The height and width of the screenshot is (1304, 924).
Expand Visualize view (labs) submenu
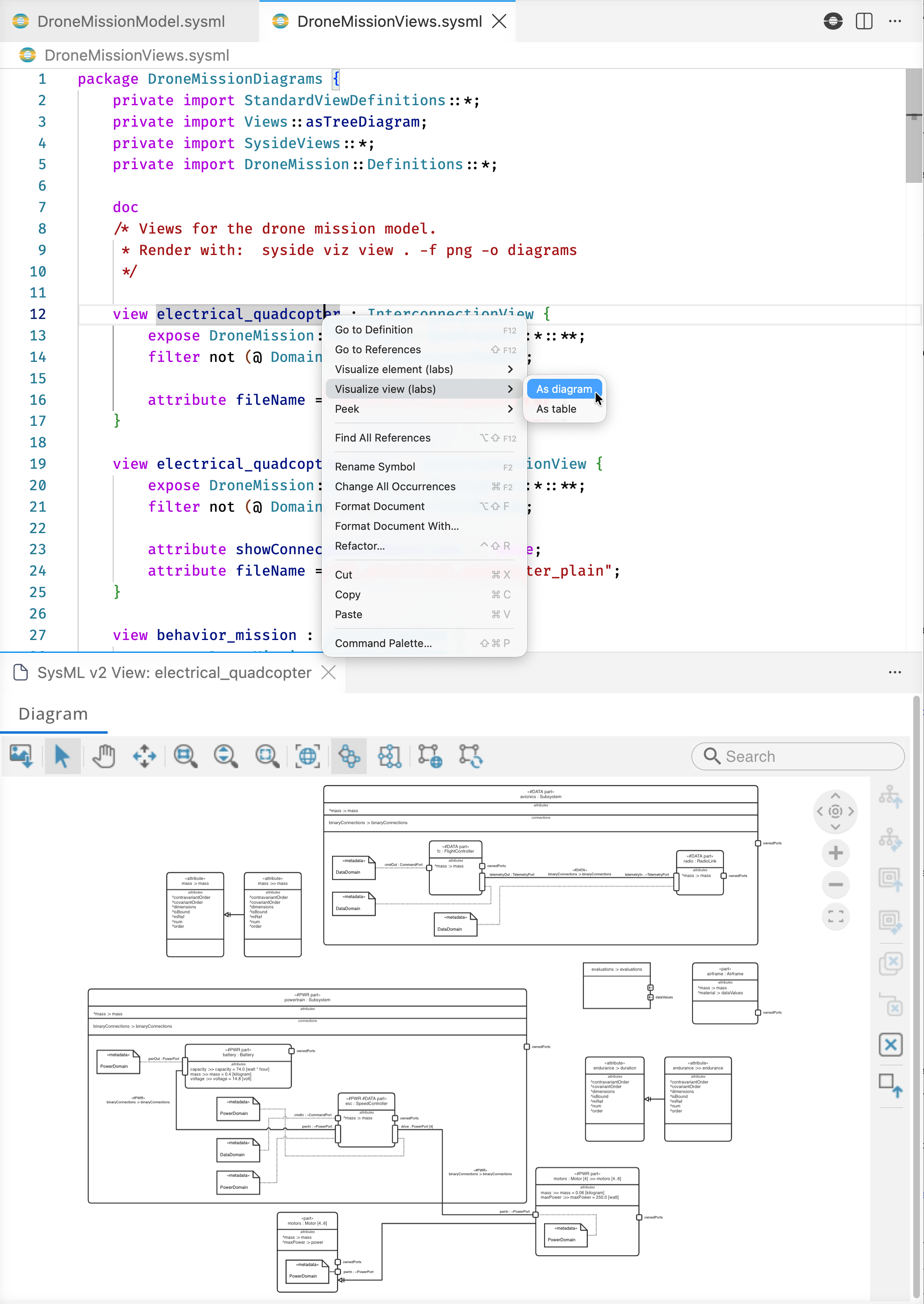[x=424, y=389]
